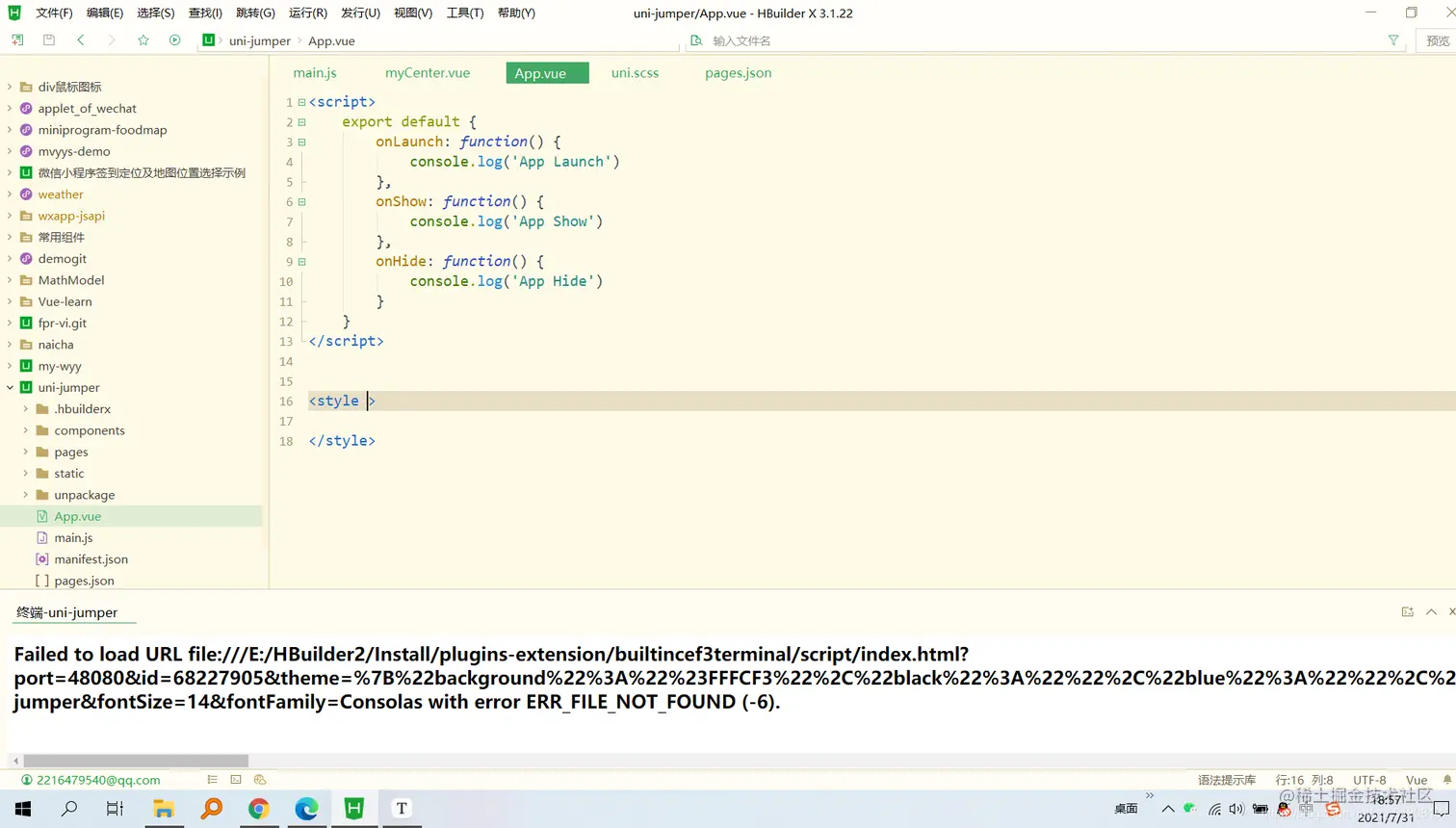
Task: Click the file search icon beside input
Action: click(696, 40)
